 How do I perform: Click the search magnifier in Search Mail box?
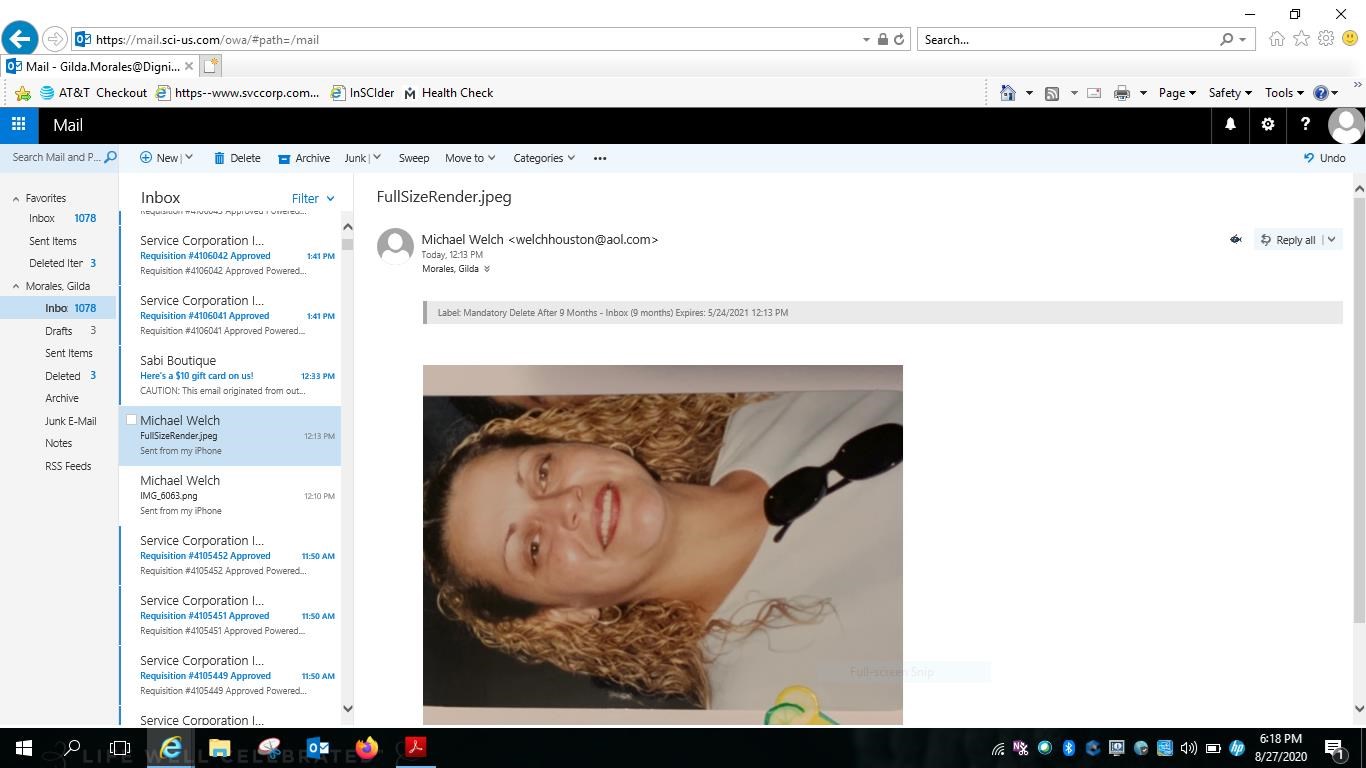point(110,157)
